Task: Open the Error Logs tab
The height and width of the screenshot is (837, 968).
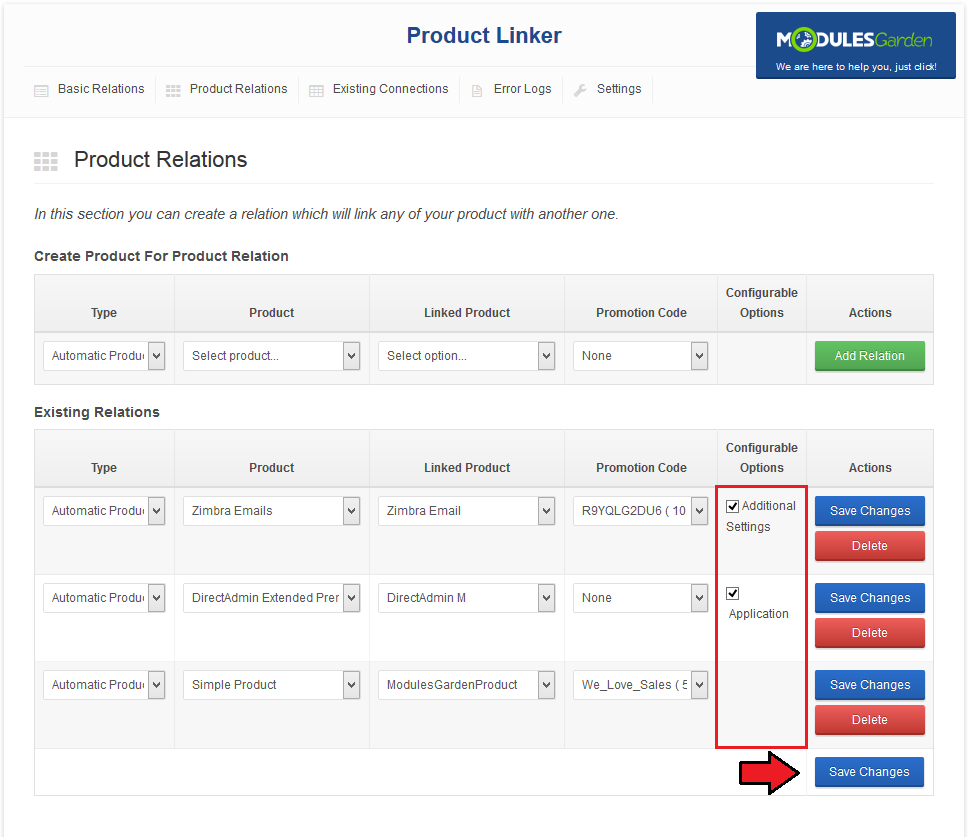Action: 522,89
